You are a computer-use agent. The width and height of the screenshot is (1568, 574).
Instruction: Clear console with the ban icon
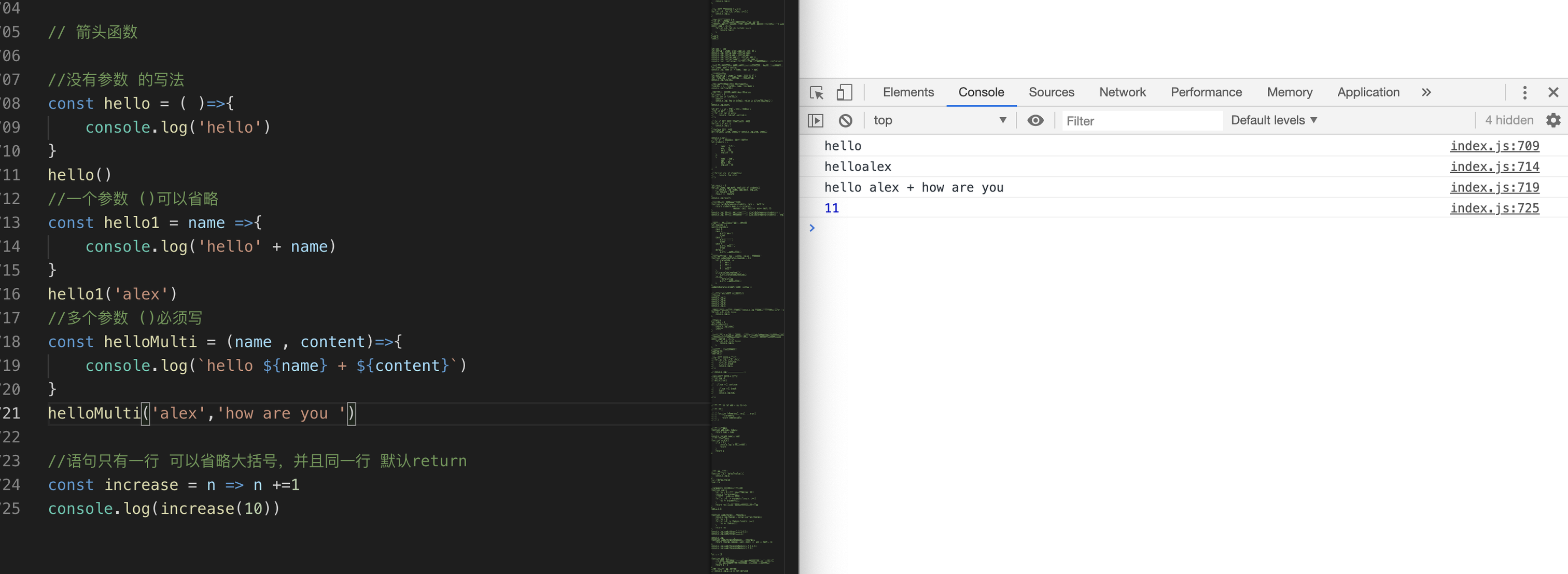845,120
